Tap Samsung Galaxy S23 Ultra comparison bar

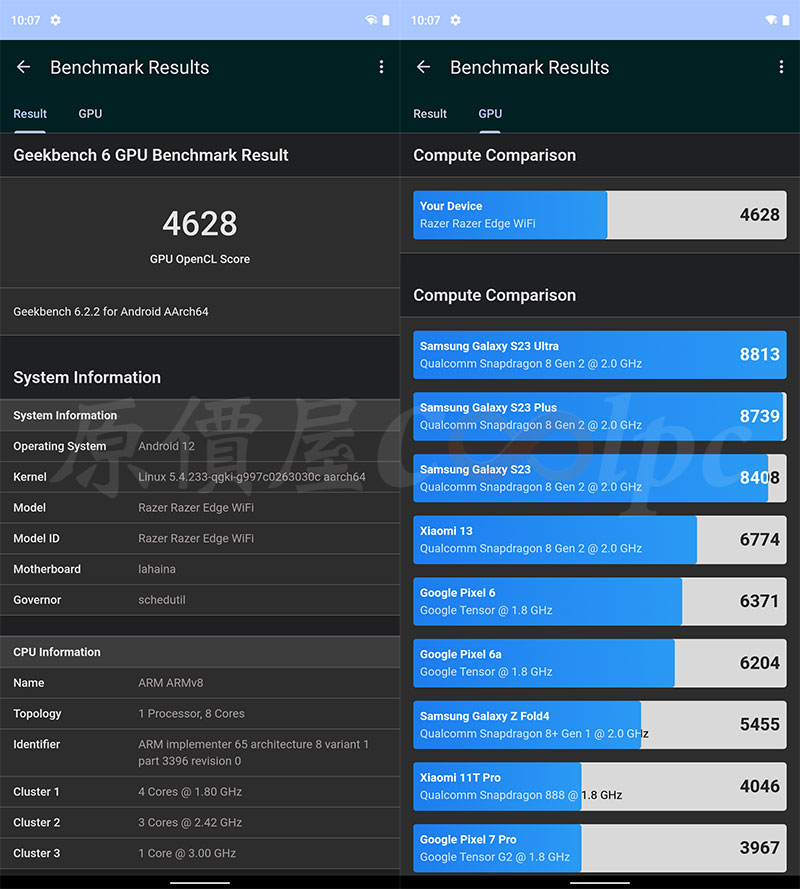600,355
